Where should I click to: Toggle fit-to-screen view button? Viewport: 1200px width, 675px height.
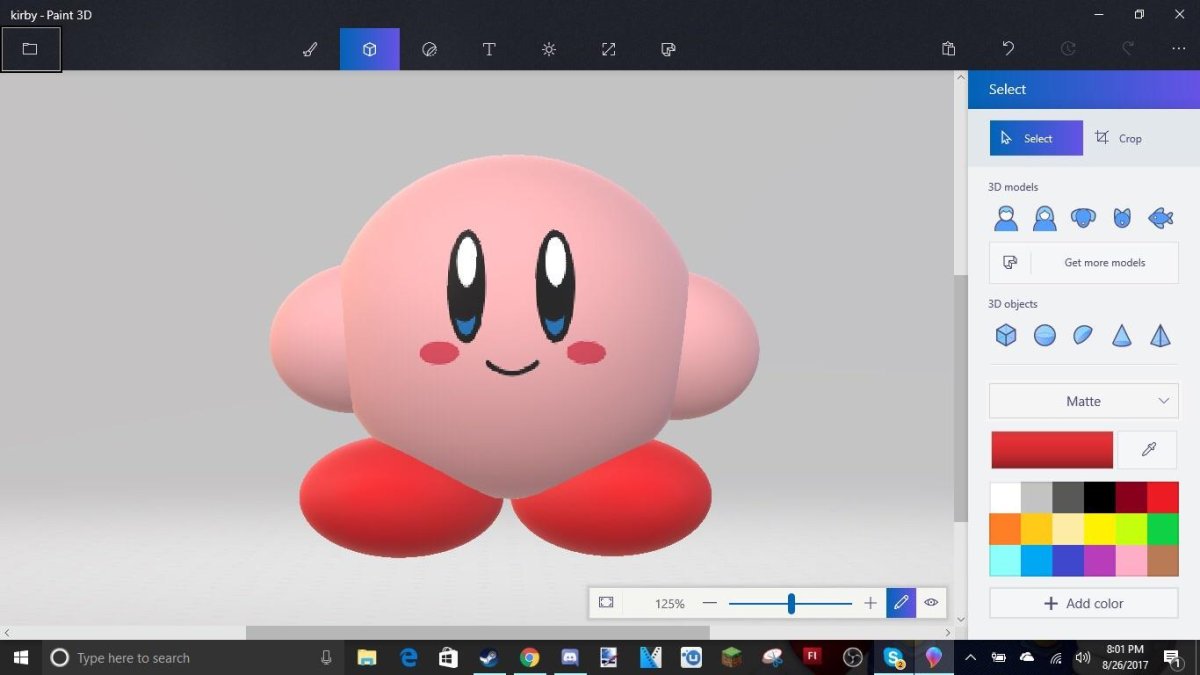(x=606, y=603)
